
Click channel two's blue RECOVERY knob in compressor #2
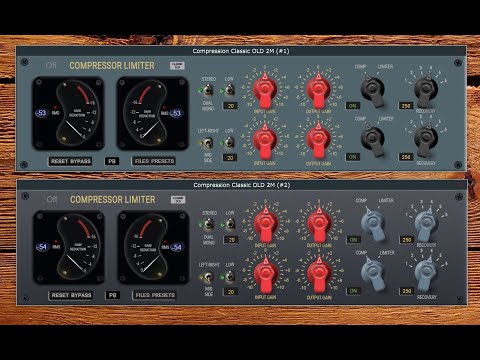(x=427, y=274)
